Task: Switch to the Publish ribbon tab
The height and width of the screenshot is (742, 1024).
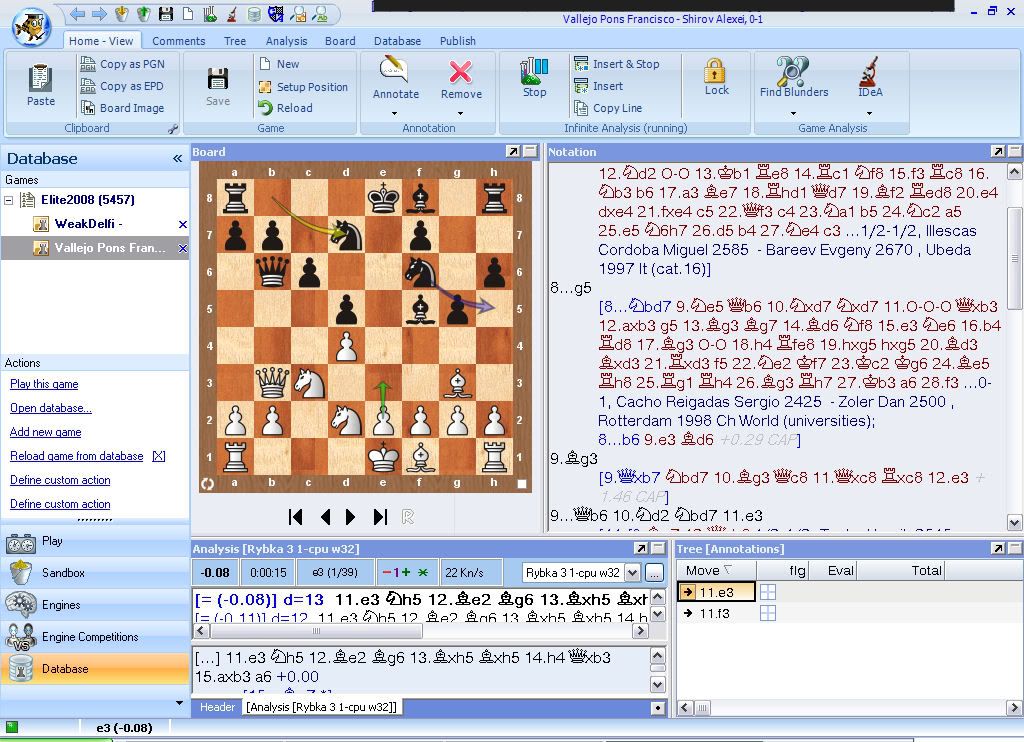Action: [457, 41]
